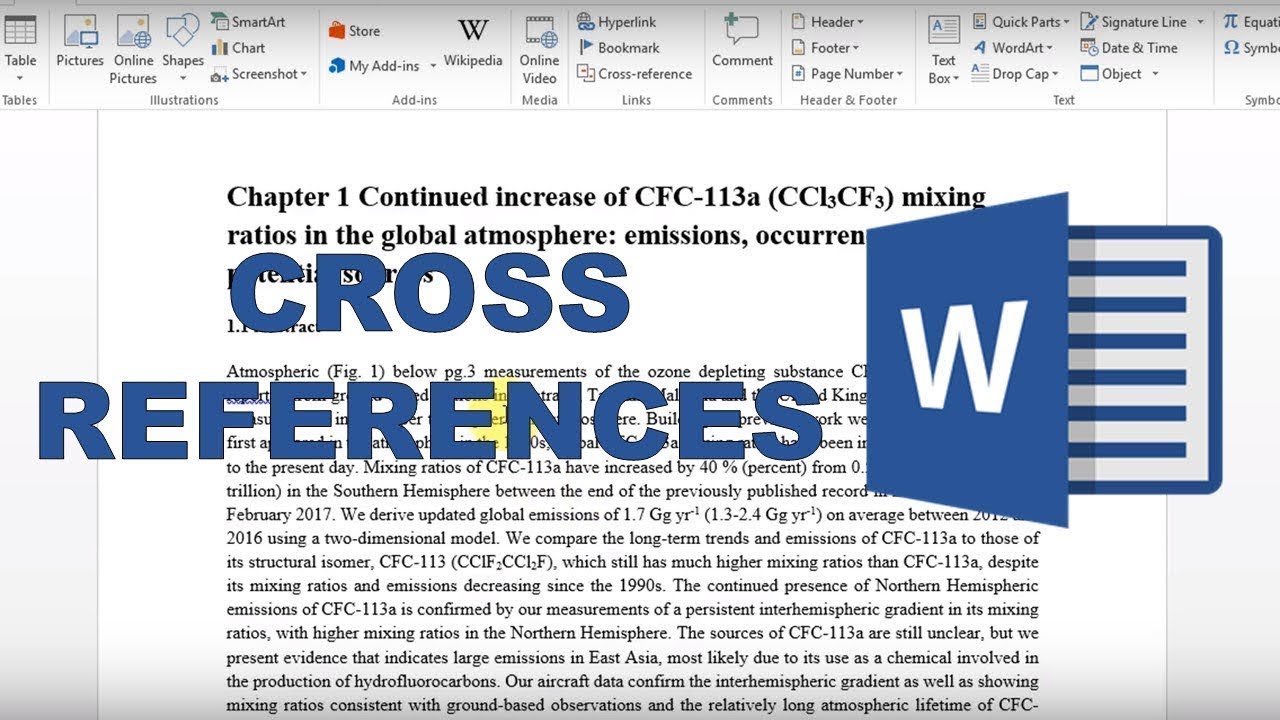Insert a Text Box

(x=944, y=48)
